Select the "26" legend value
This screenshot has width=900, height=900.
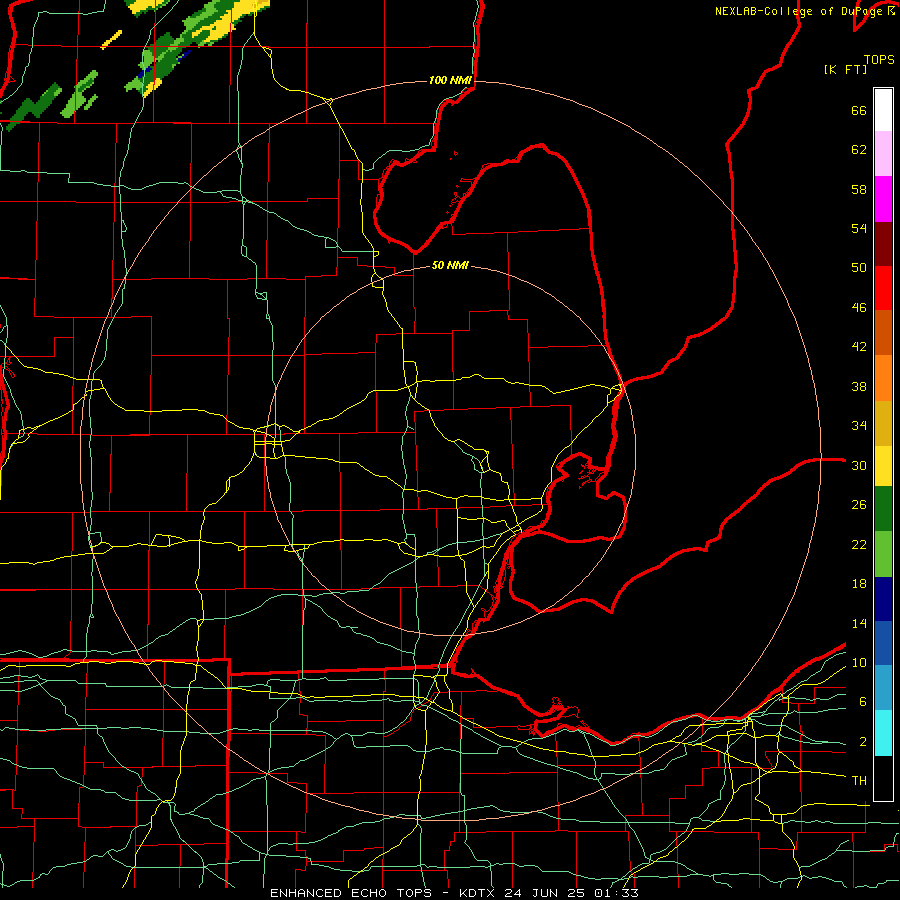(859, 505)
